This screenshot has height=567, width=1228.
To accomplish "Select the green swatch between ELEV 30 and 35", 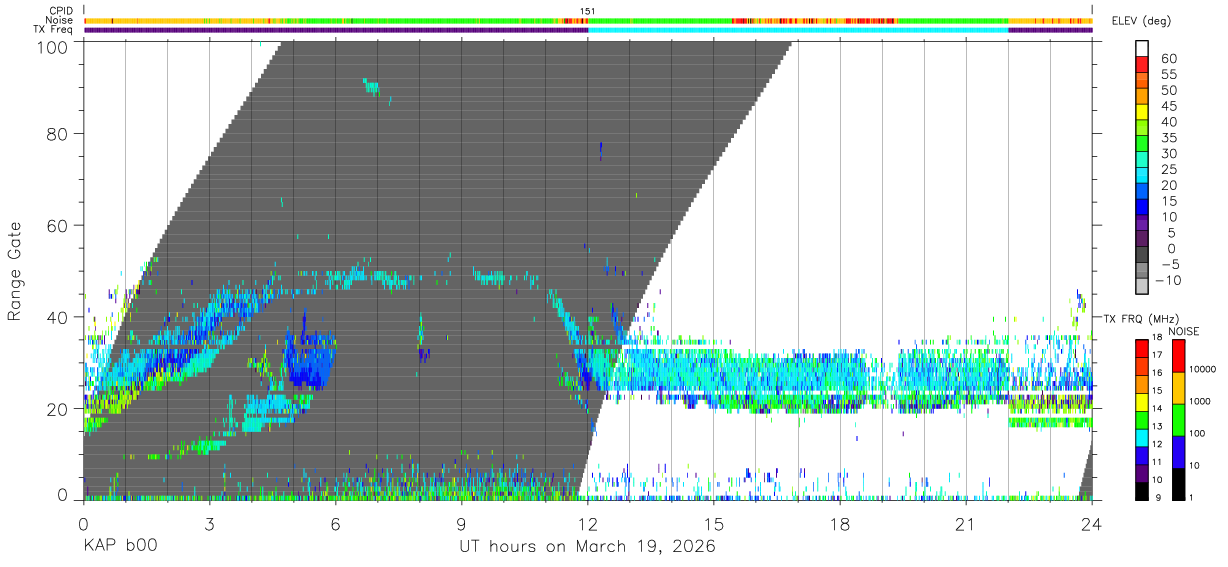I will pyautogui.click(x=1144, y=145).
